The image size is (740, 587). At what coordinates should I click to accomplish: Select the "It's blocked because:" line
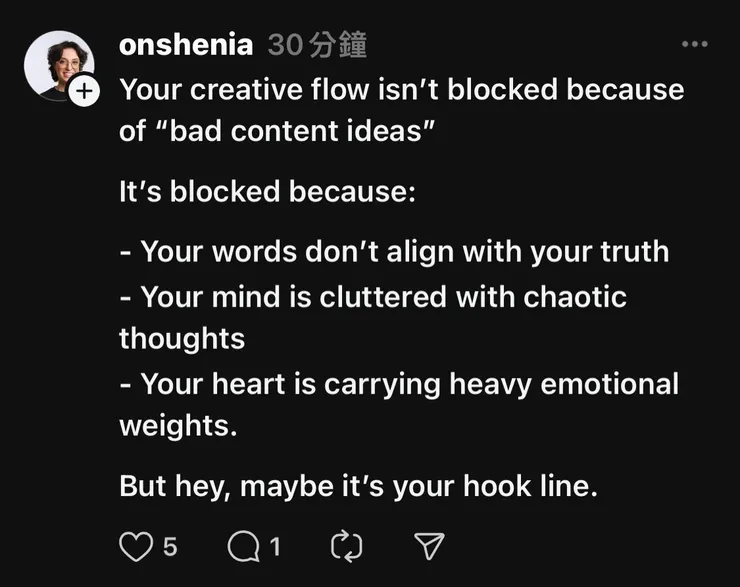pos(267,191)
